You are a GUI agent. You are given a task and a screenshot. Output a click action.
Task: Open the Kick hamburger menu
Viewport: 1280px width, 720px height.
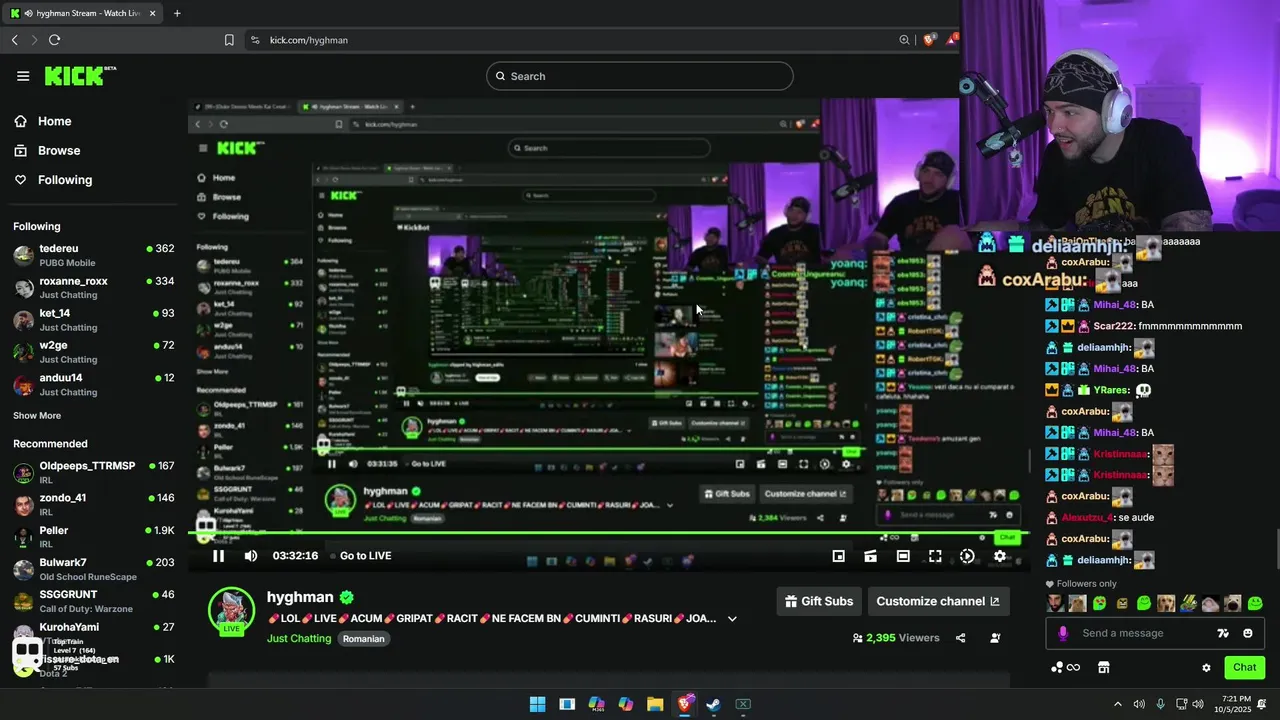pyautogui.click(x=23, y=76)
